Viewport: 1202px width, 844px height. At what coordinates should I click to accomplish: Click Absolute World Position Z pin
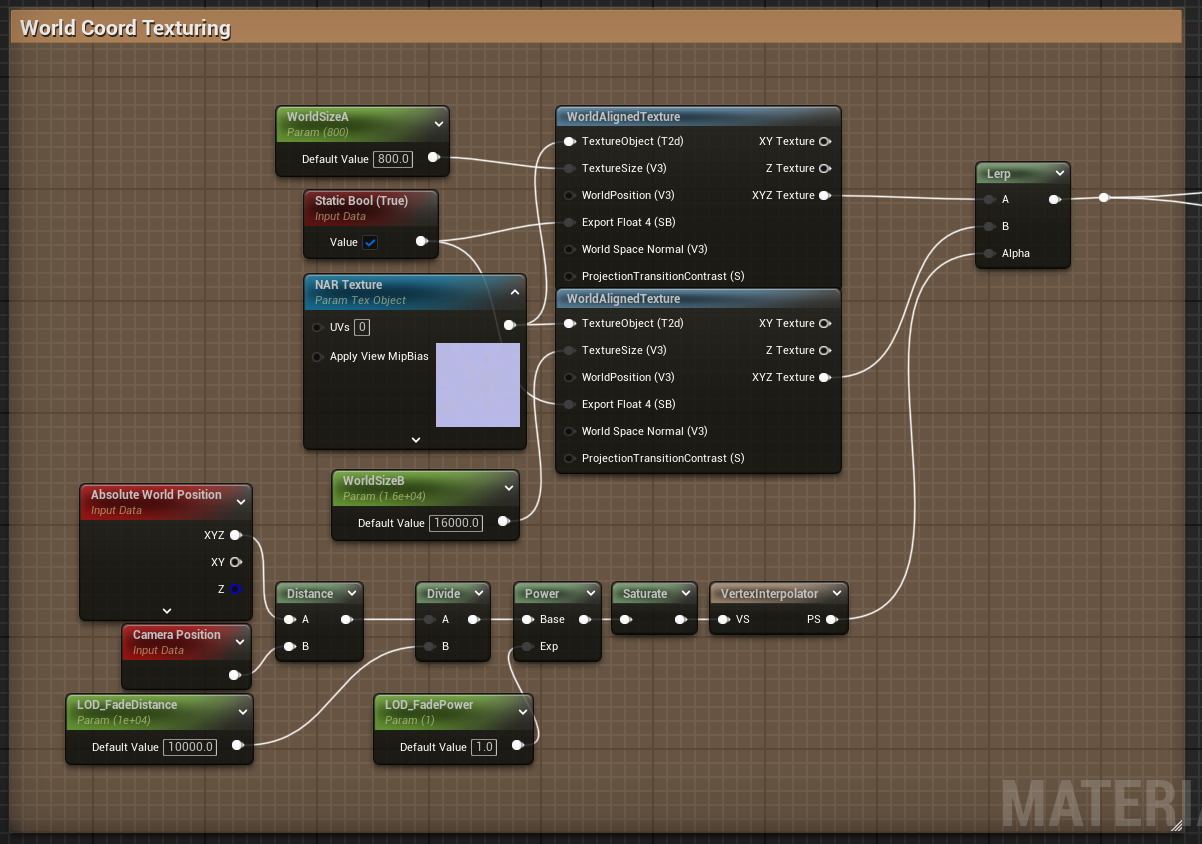click(236, 589)
